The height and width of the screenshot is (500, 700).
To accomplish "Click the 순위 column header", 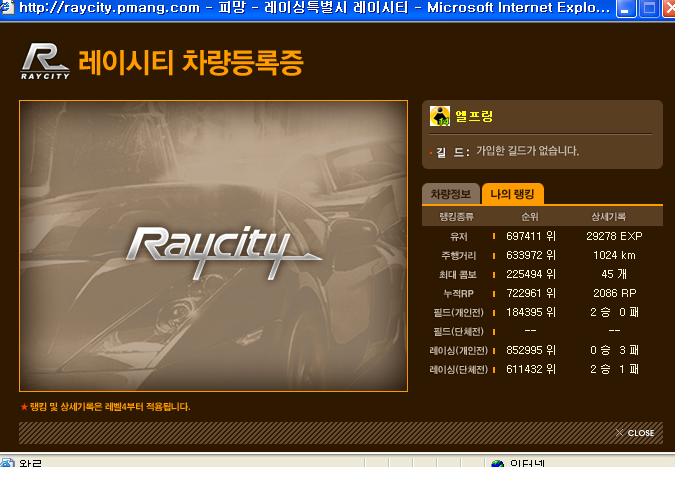I will pyautogui.click(x=530, y=217).
